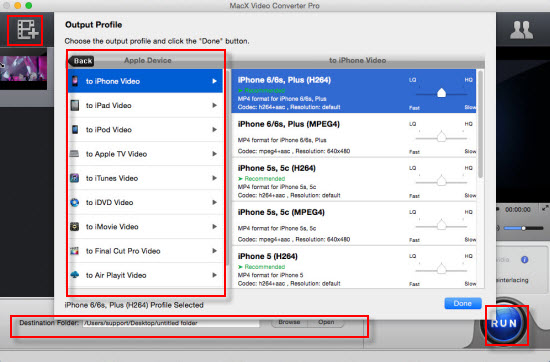Confirm profile with Done button
The image size is (550, 362).
pos(463,303)
